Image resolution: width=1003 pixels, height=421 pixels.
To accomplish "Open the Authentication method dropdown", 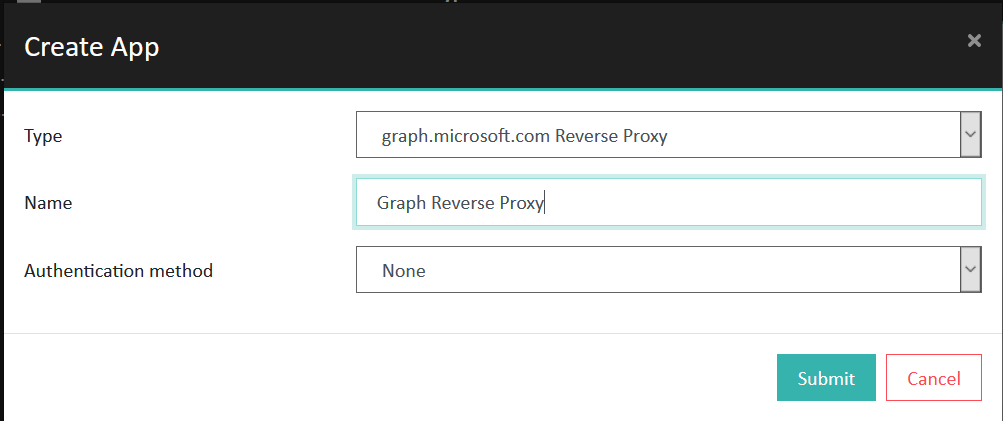I will pyautogui.click(x=668, y=270).
